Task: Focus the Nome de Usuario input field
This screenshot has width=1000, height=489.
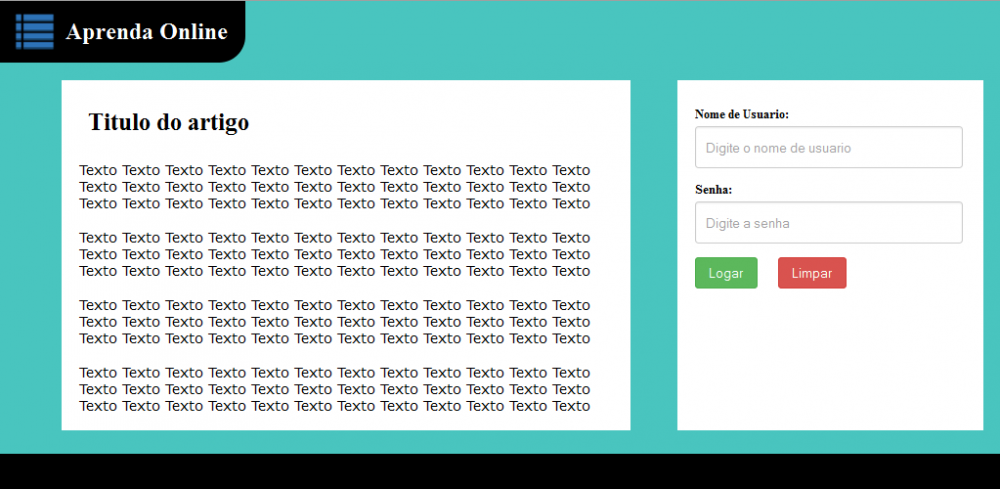Action: click(x=828, y=148)
